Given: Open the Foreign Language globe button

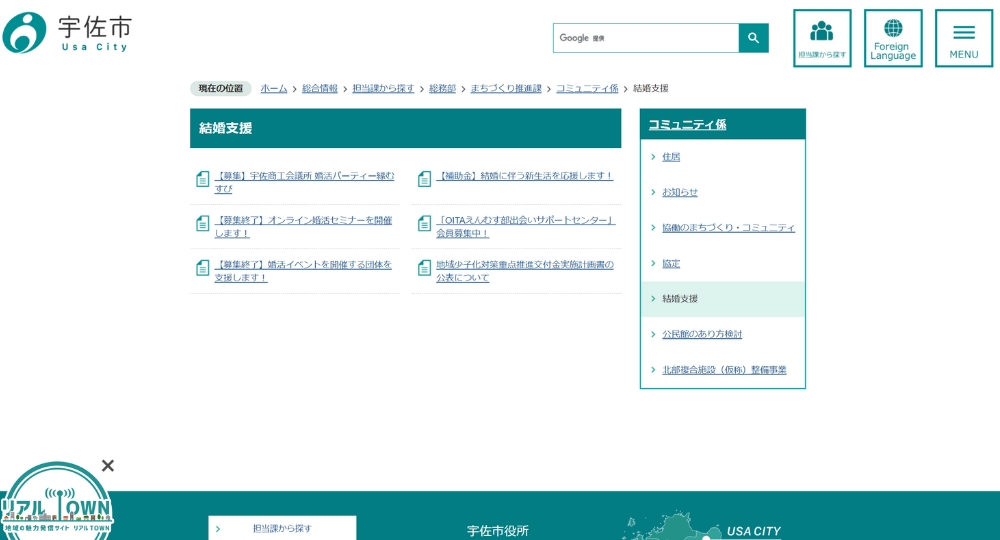Looking at the screenshot, I should click(893, 38).
